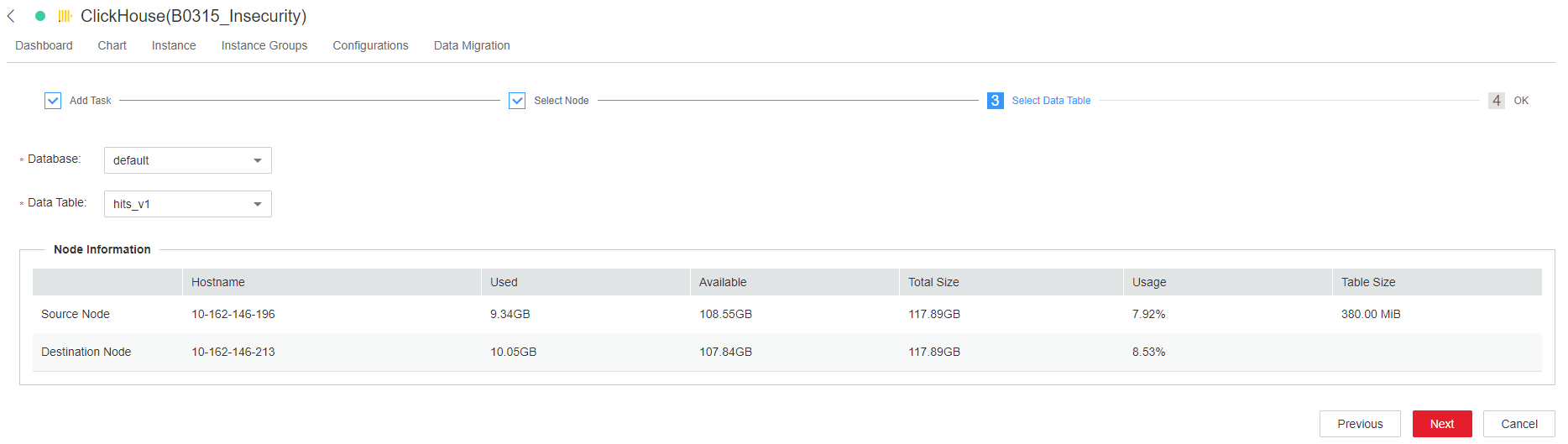
Task: Go to the Instance Groups tab
Action: tap(264, 45)
